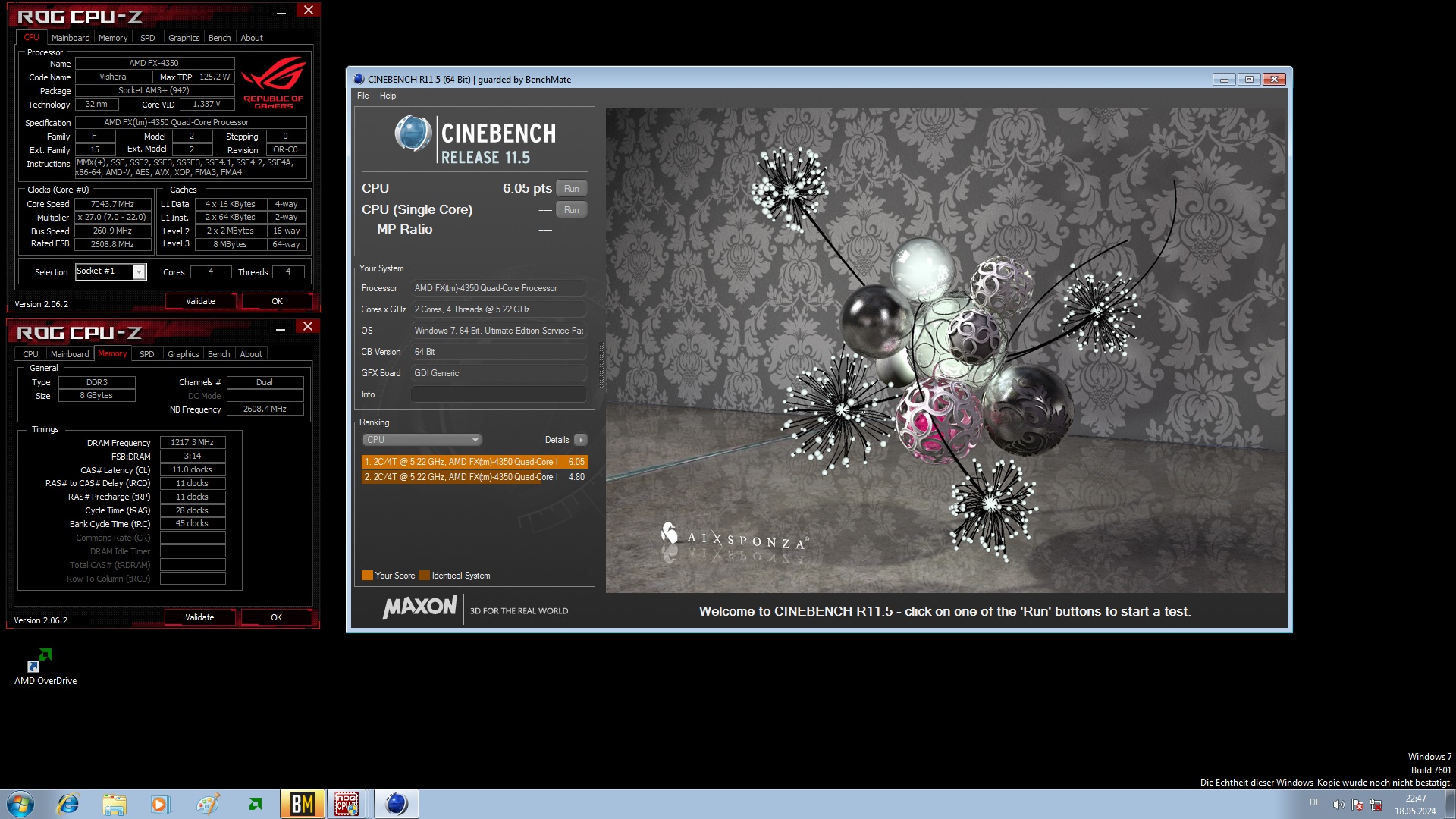Click OK in the Memory CPU-Z window
Viewport: 1456px width, 819px height.
coord(276,617)
